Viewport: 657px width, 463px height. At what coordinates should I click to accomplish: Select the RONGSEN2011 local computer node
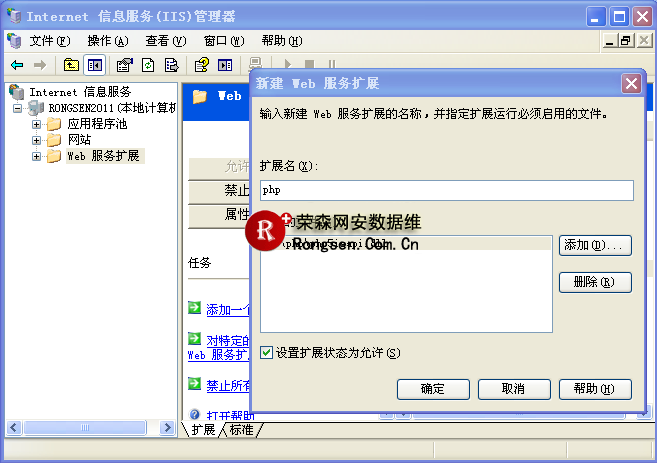coord(110,108)
